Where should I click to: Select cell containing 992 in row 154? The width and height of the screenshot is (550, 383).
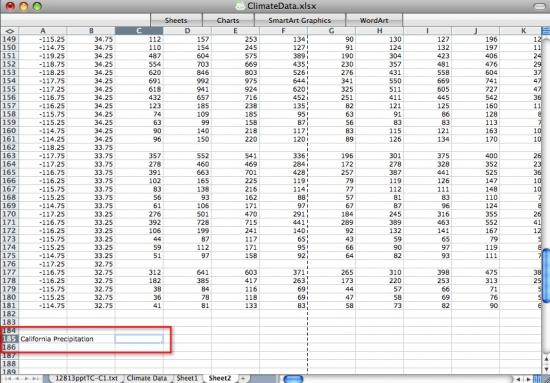(187, 81)
